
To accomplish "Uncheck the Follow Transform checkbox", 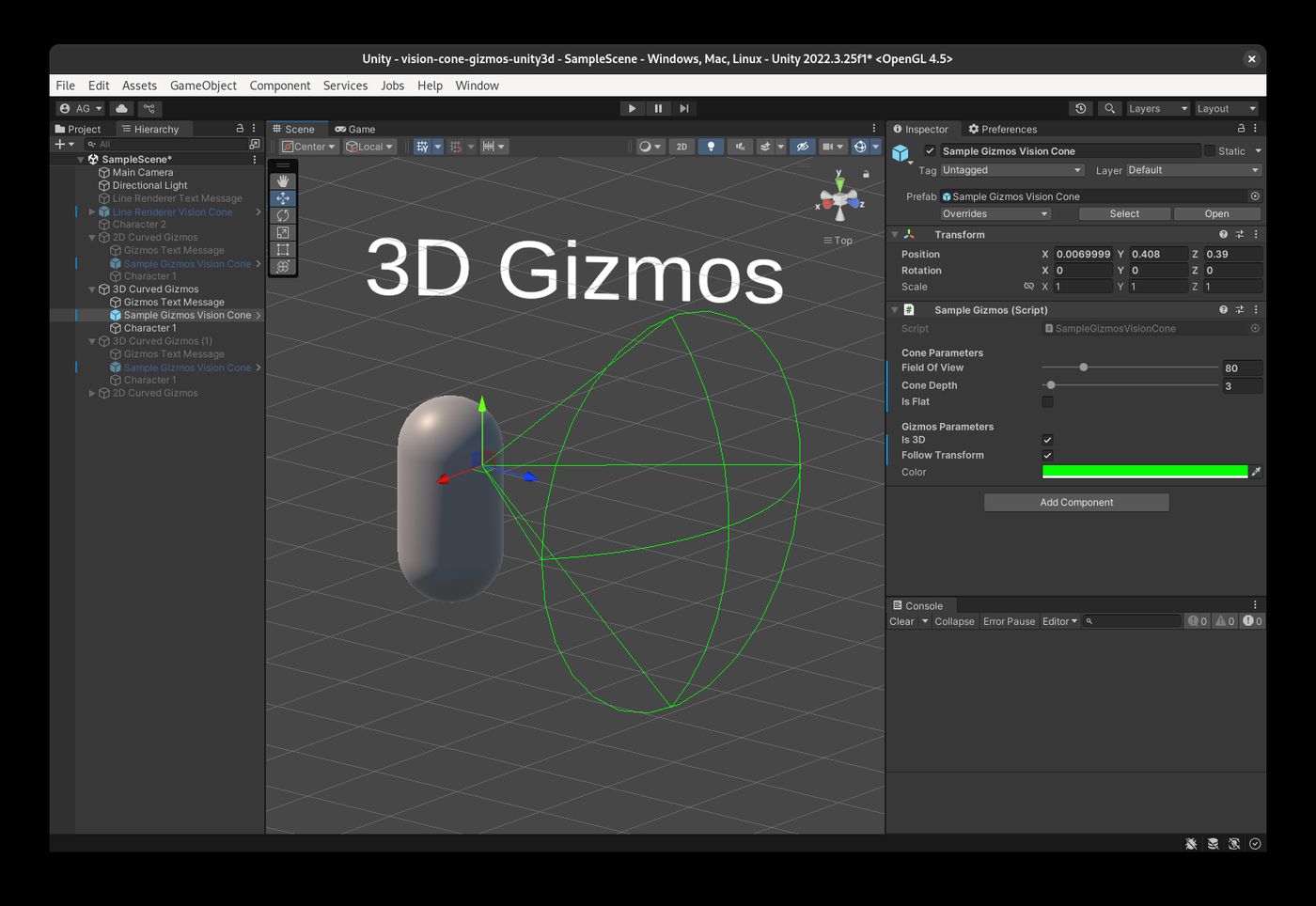I will pos(1047,455).
